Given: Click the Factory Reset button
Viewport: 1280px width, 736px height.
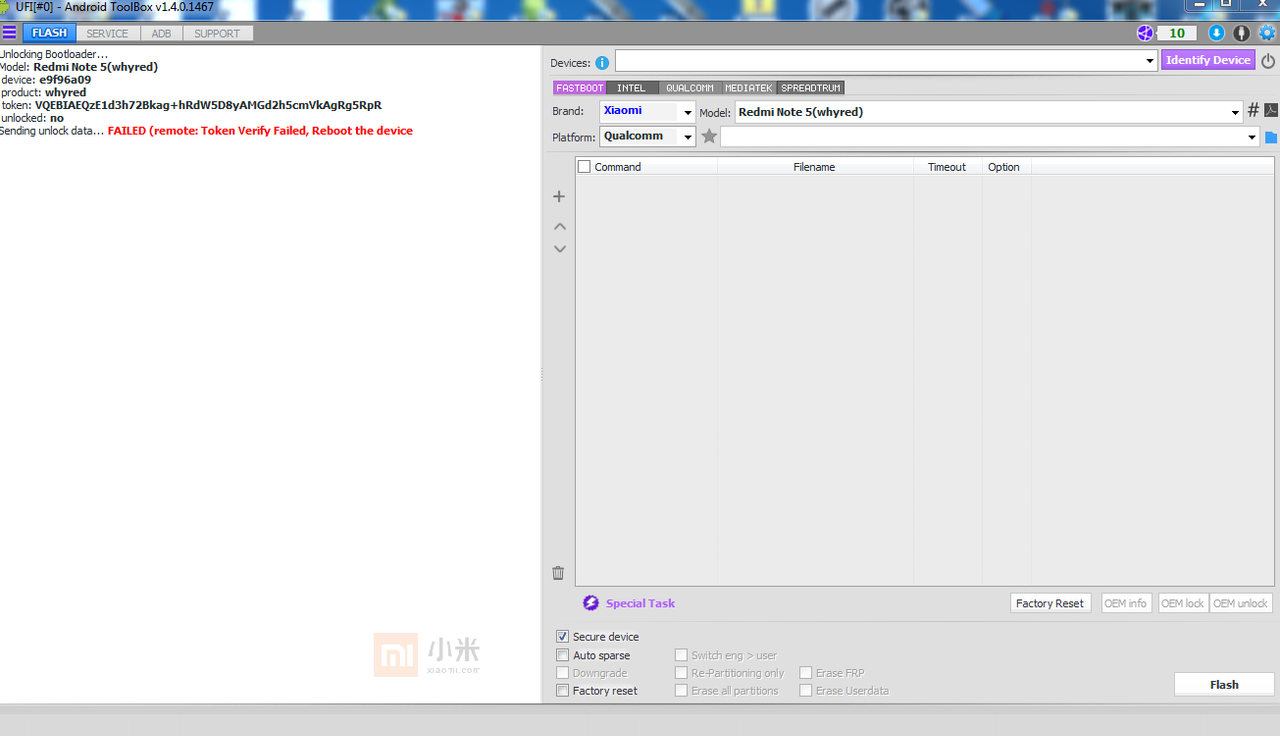Looking at the screenshot, I should (x=1049, y=603).
